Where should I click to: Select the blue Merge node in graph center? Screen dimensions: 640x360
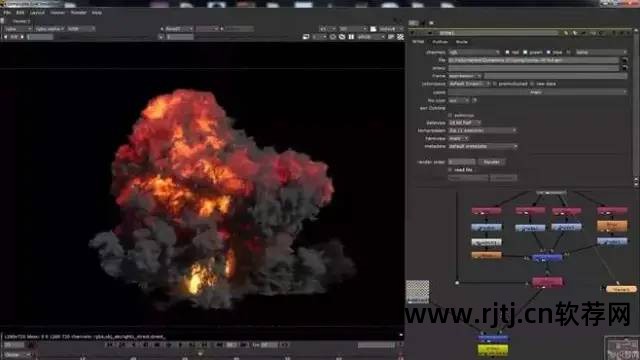pyautogui.click(x=547, y=258)
